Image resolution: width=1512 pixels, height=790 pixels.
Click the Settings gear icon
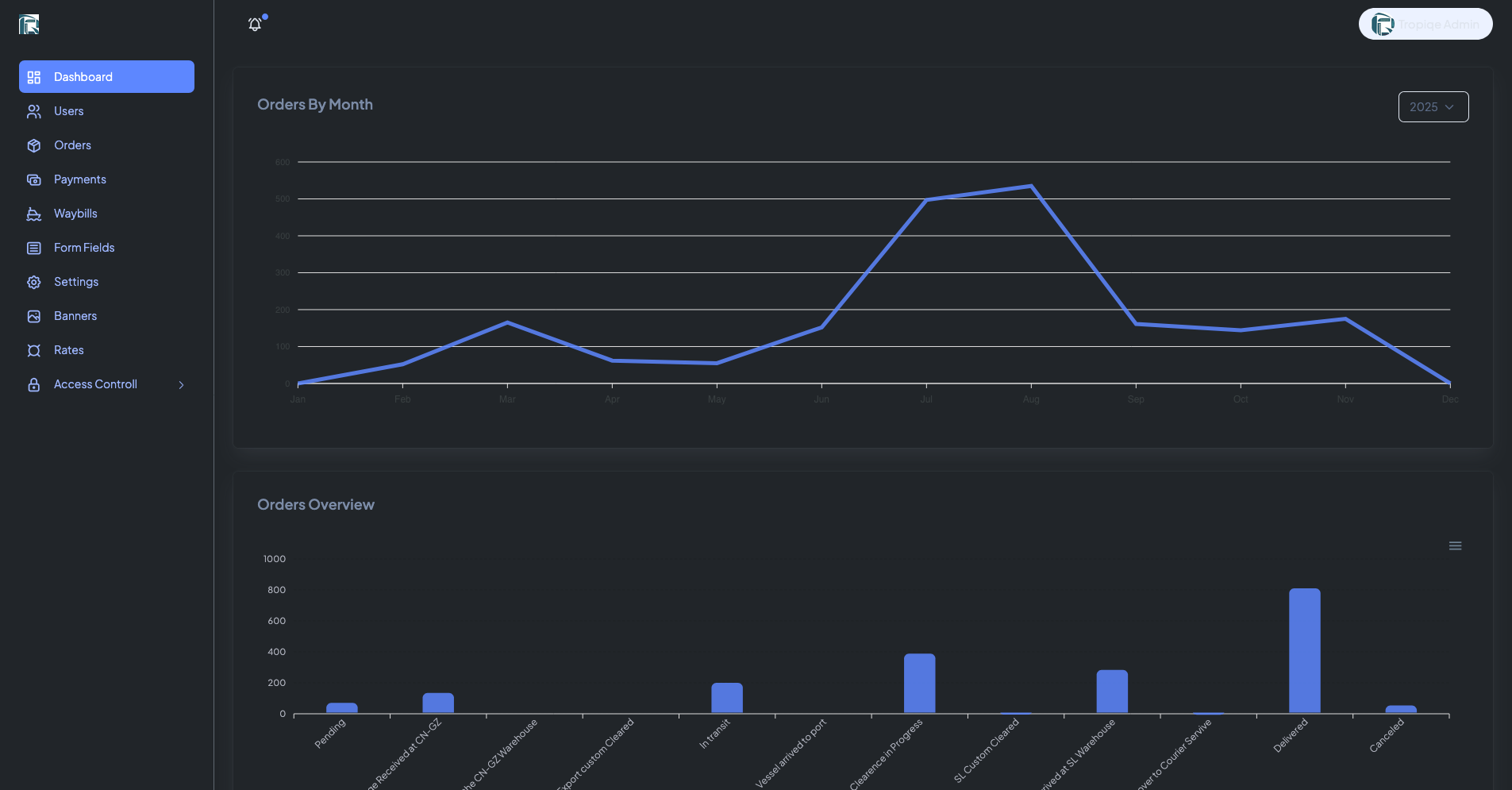click(x=34, y=283)
